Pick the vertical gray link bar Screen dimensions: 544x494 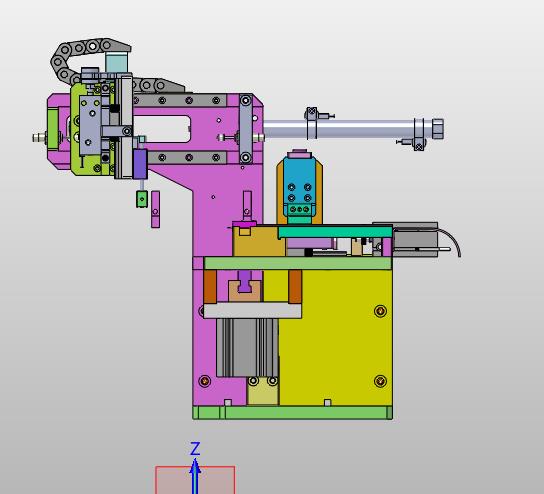pyautogui.click(x=246, y=129)
